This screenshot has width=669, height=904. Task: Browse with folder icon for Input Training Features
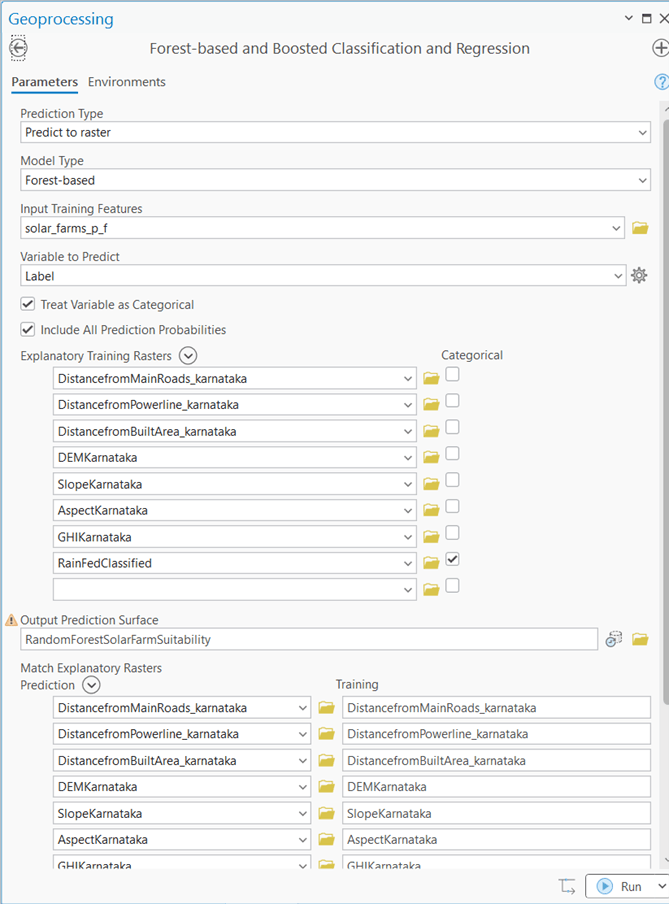(640, 227)
